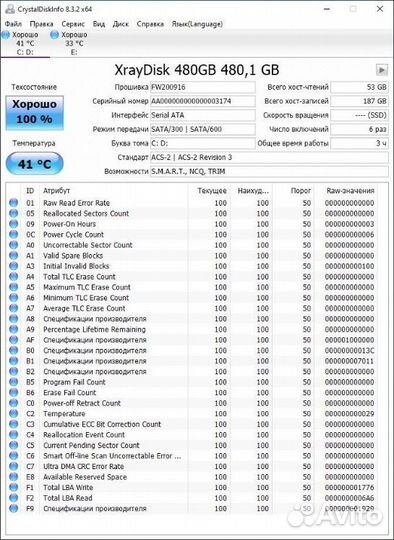The height and width of the screenshot is (540, 394).
Task: Click the CrystalDiskInfo title bar icon
Action: pos(10,9)
